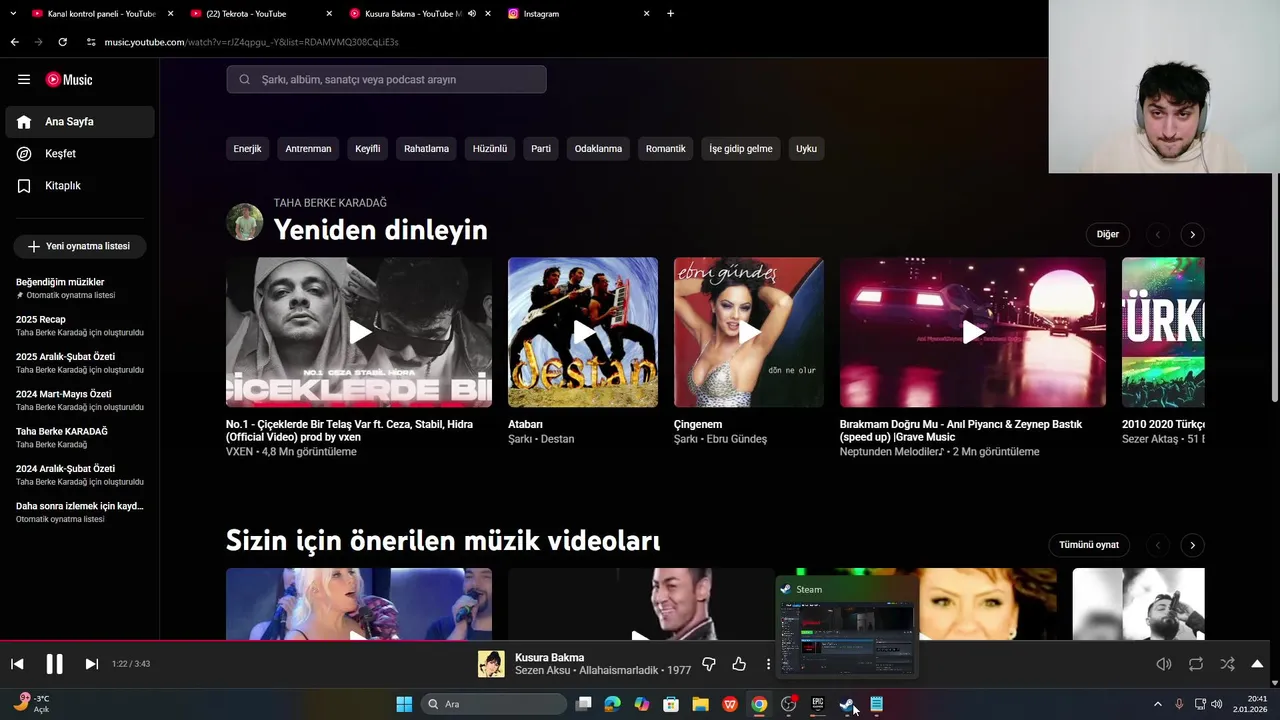Screen dimensions: 1280x720
Task: Open a new browser tab
Action: pos(670,14)
